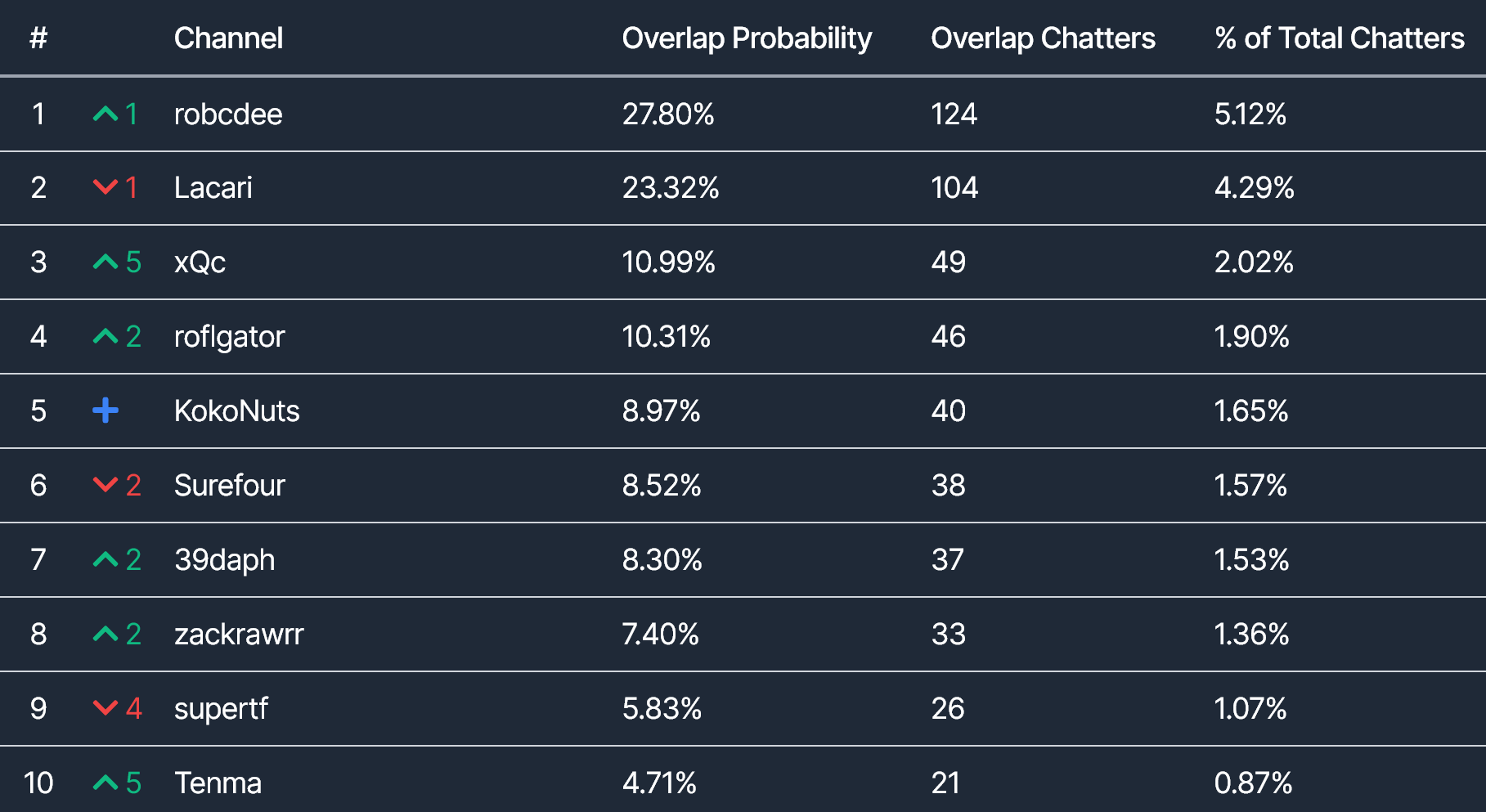This screenshot has width=1486, height=812.
Task: Click the red down arrow beside supertf
Action: [106, 708]
